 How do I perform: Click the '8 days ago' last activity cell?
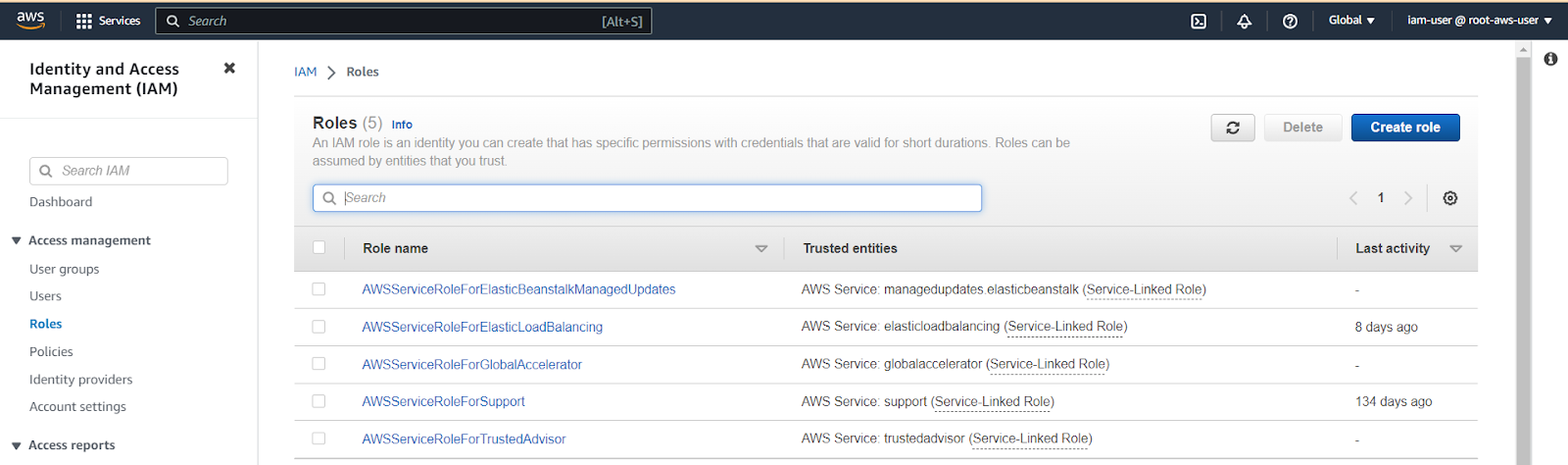point(1386,327)
